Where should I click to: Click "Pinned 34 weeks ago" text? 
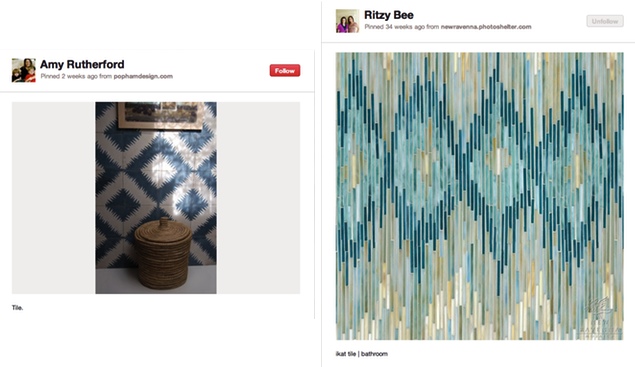pyautogui.click(x=395, y=27)
